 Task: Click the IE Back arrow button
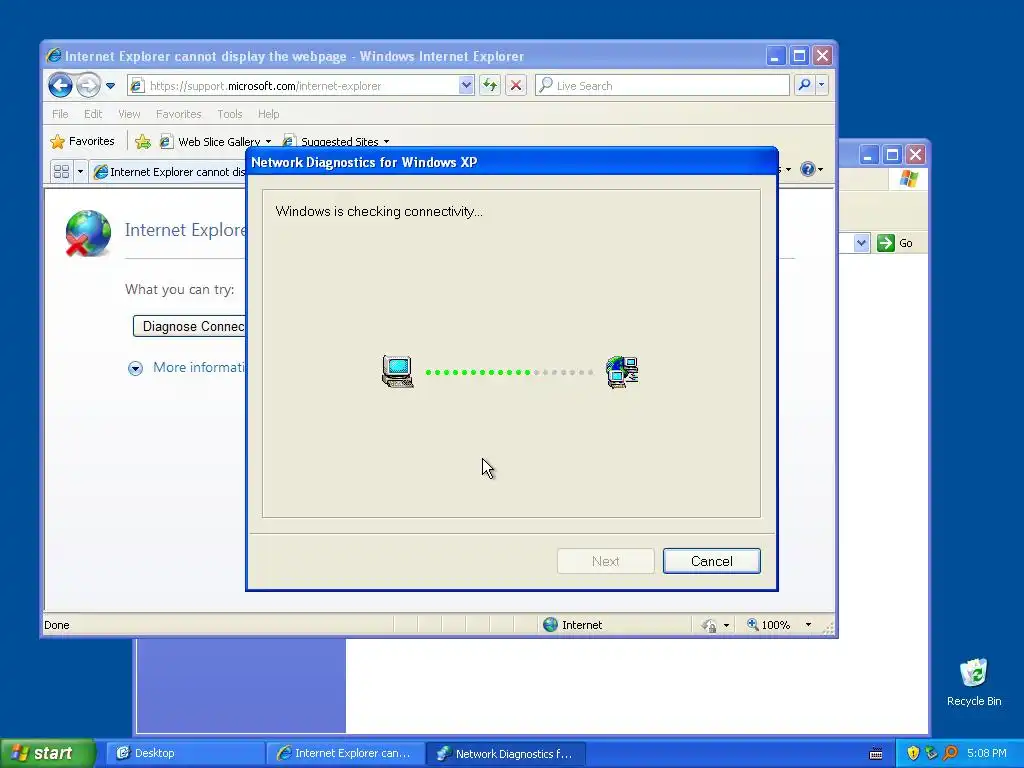60,85
